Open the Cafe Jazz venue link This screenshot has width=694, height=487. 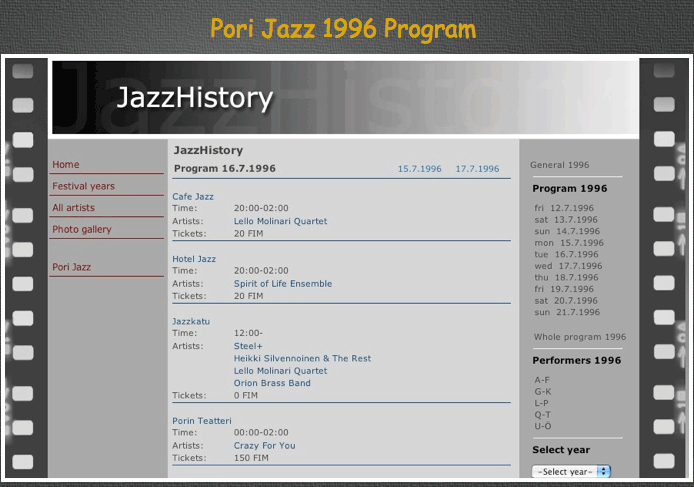click(x=193, y=197)
